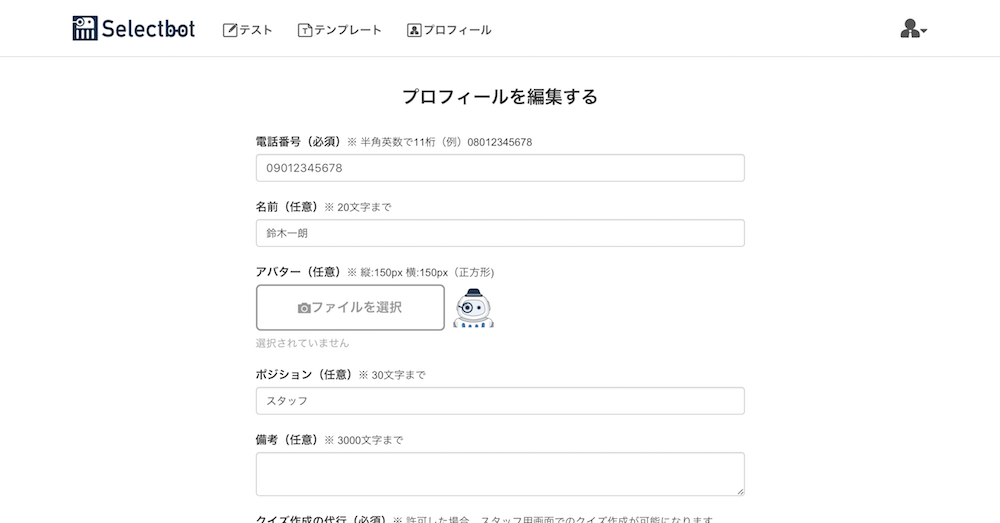Click the Selectbot robot logo icon

tap(85, 29)
